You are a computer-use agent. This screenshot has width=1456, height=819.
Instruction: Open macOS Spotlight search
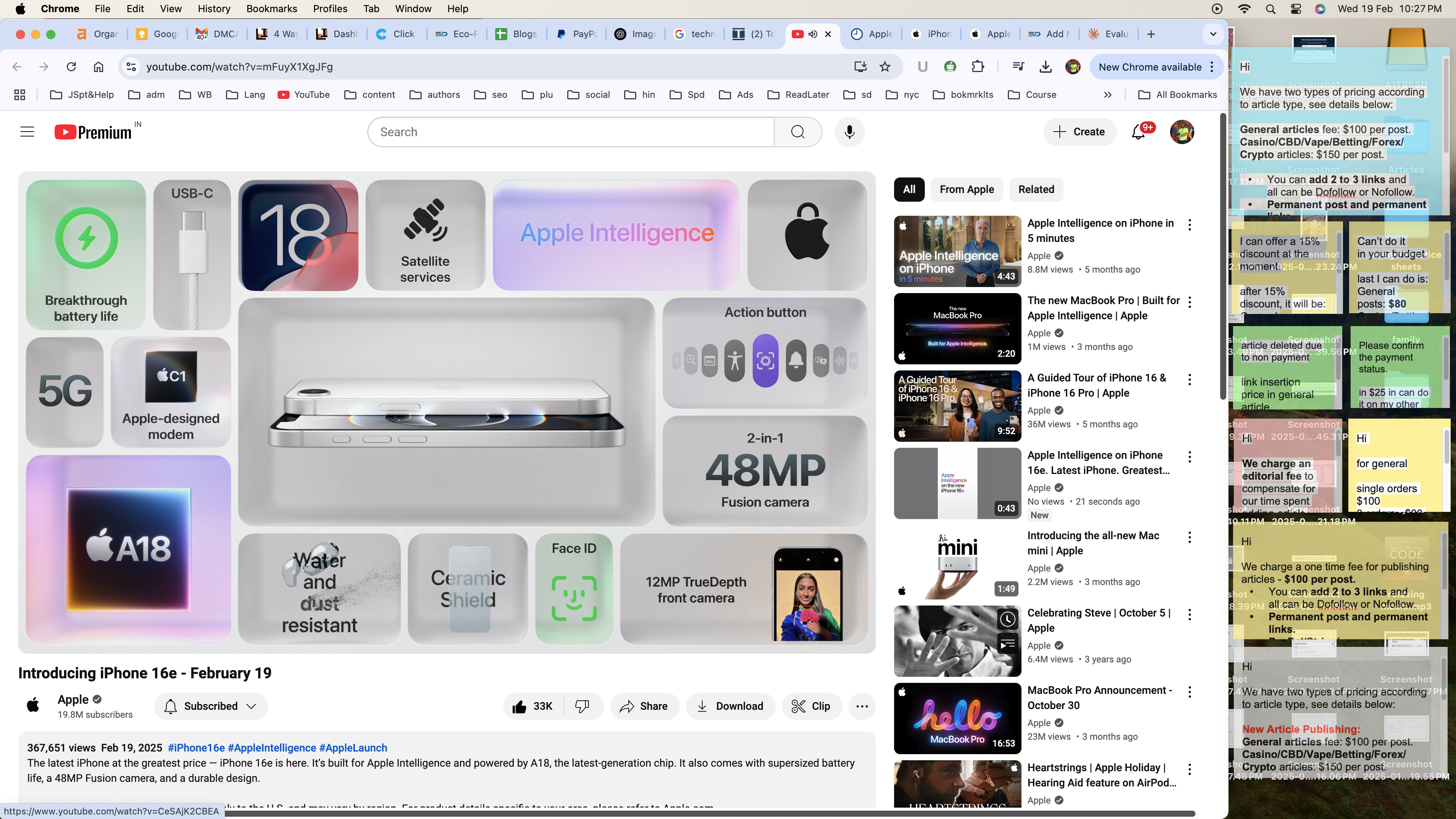1271,8
